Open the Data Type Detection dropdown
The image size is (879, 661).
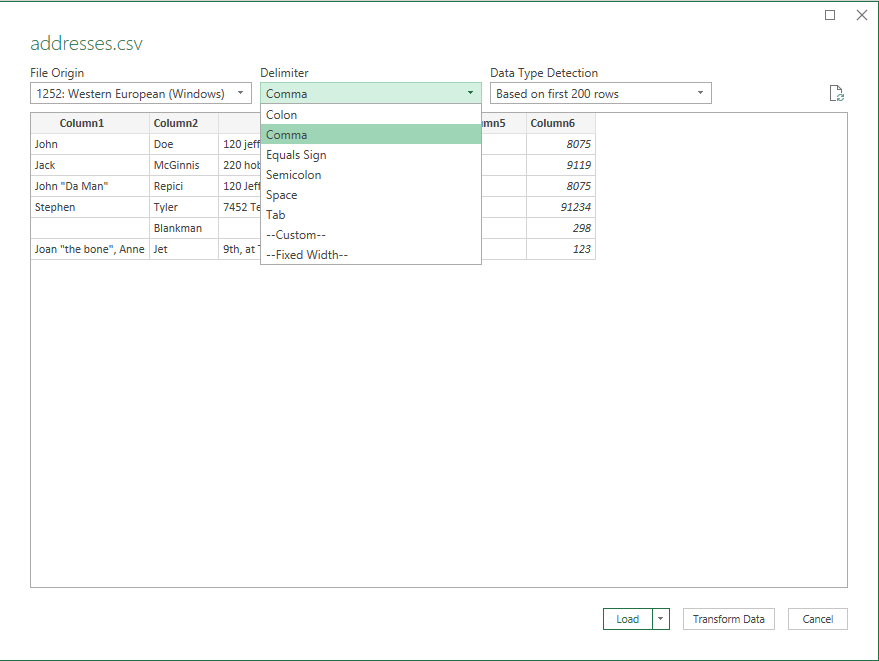600,93
